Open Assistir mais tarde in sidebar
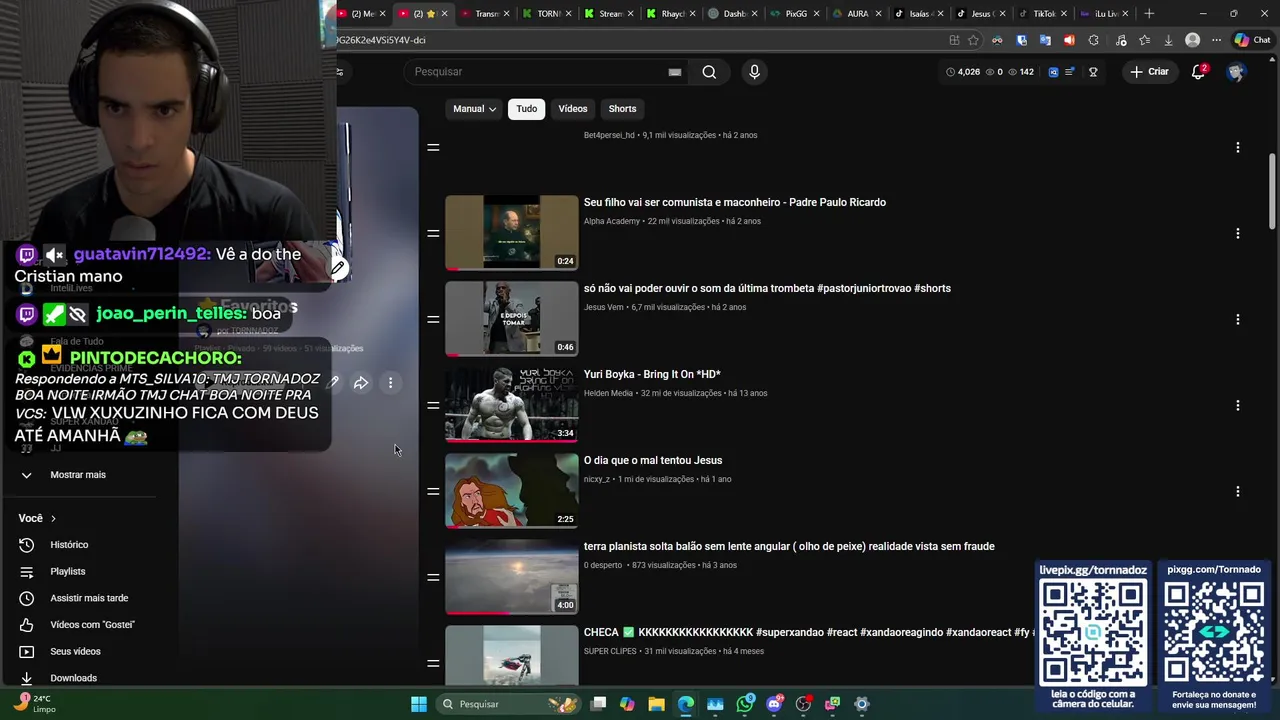 tap(89, 598)
